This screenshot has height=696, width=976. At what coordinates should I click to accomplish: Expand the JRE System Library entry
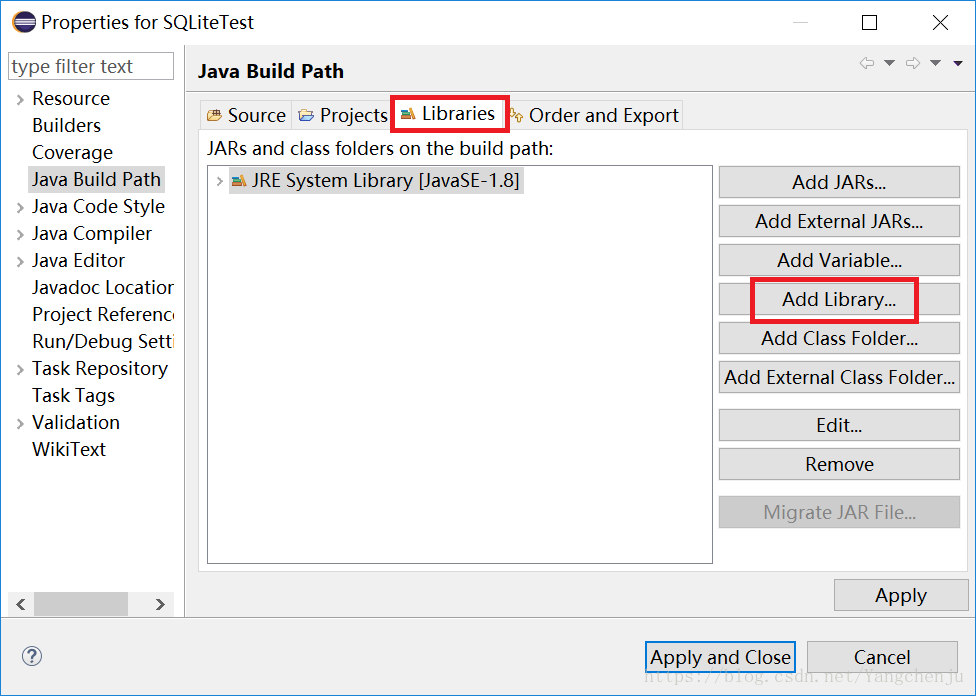pos(220,181)
